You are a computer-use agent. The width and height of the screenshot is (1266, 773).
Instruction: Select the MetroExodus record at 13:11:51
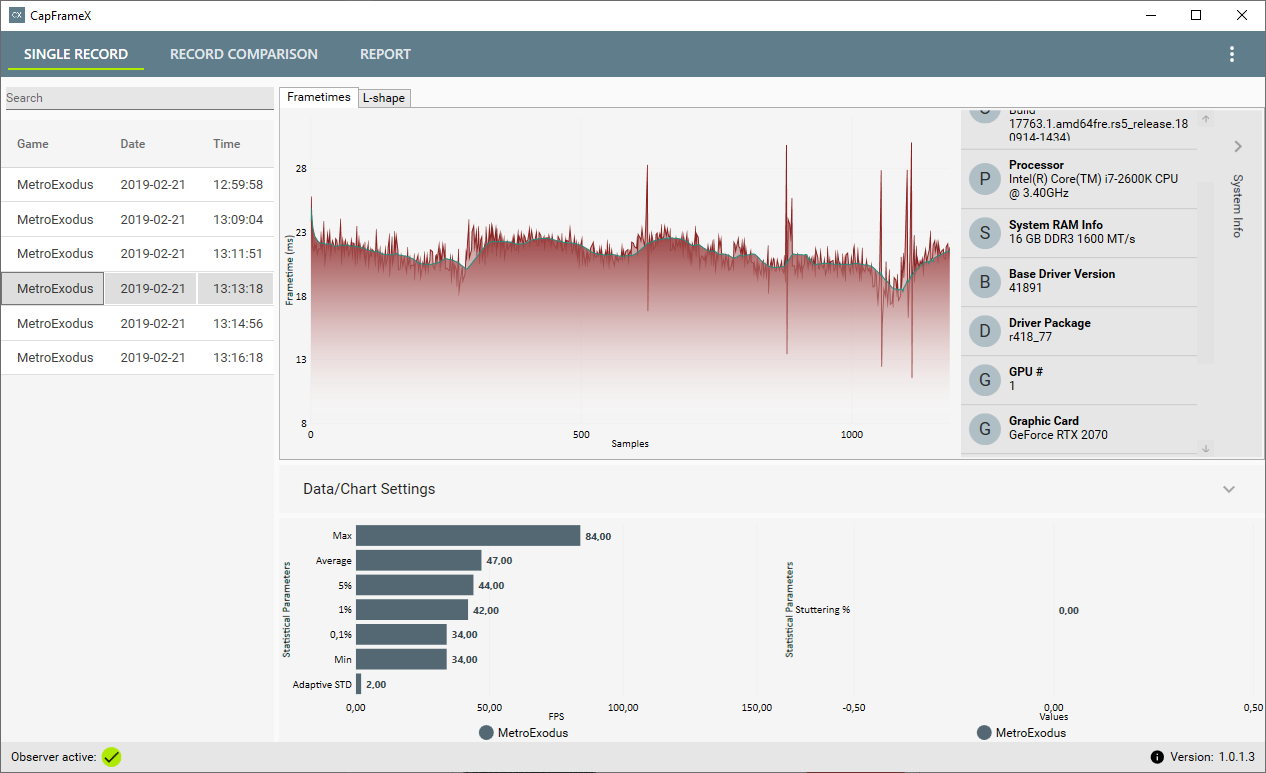coord(137,254)
